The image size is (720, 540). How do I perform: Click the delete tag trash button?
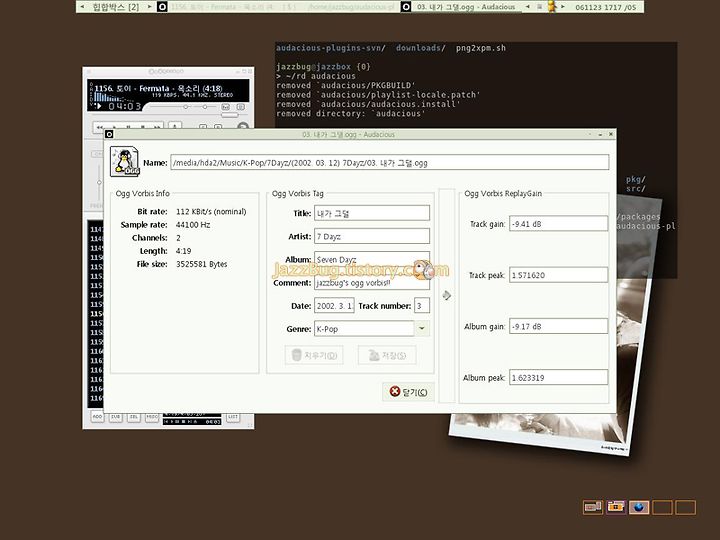[x=314, y=355]
